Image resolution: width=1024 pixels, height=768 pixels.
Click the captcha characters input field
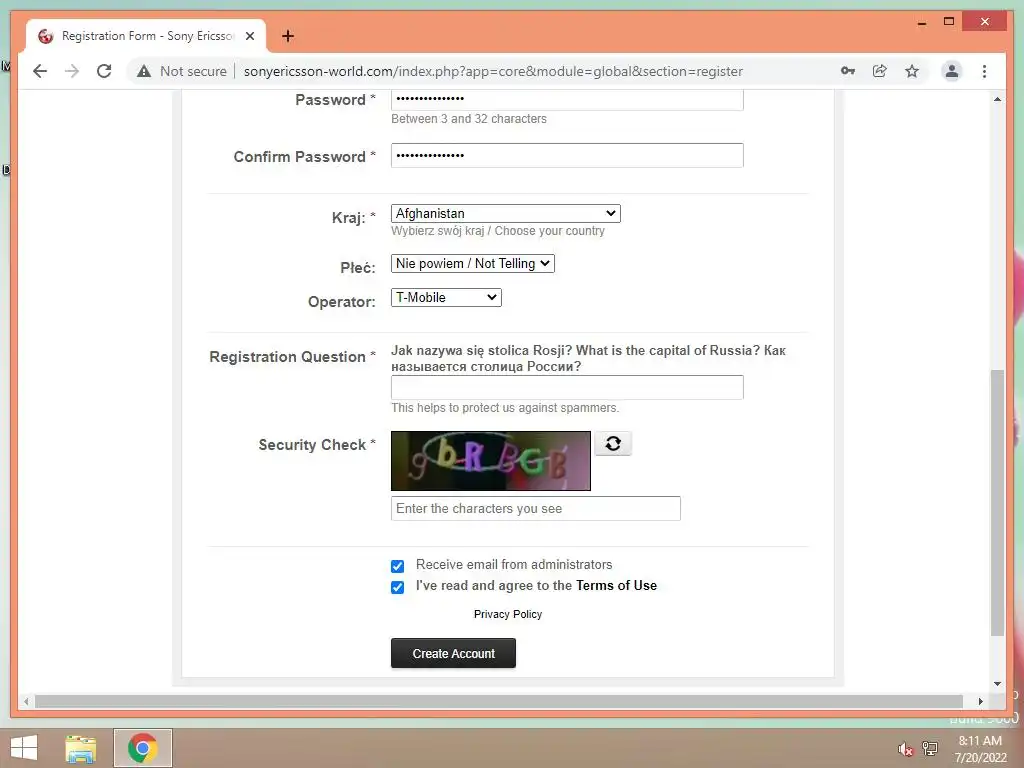pos(536,508)
